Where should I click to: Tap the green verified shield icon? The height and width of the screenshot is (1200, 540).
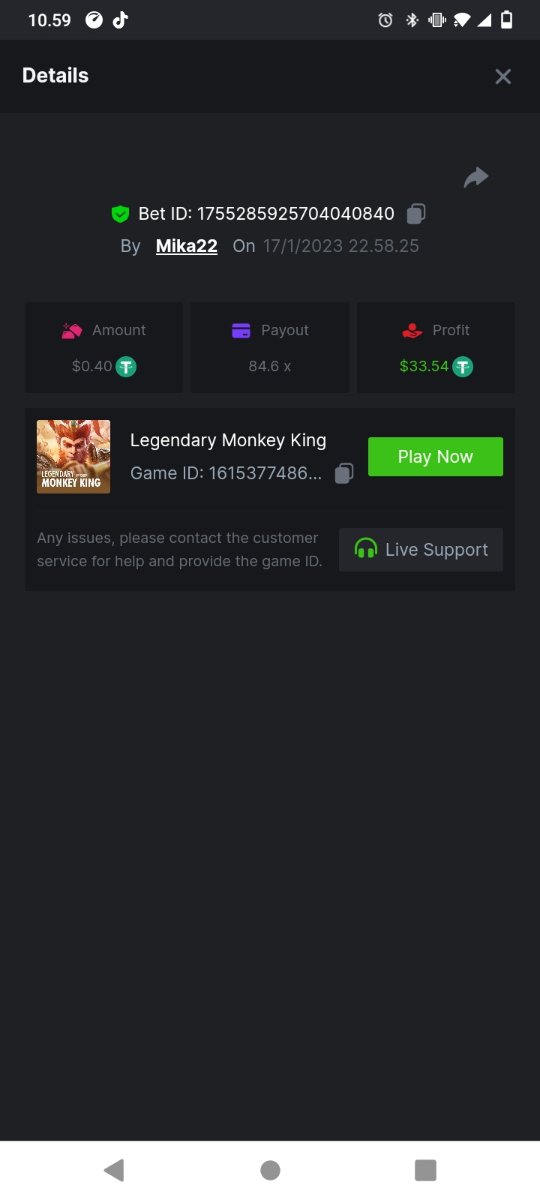coord(120,214)
